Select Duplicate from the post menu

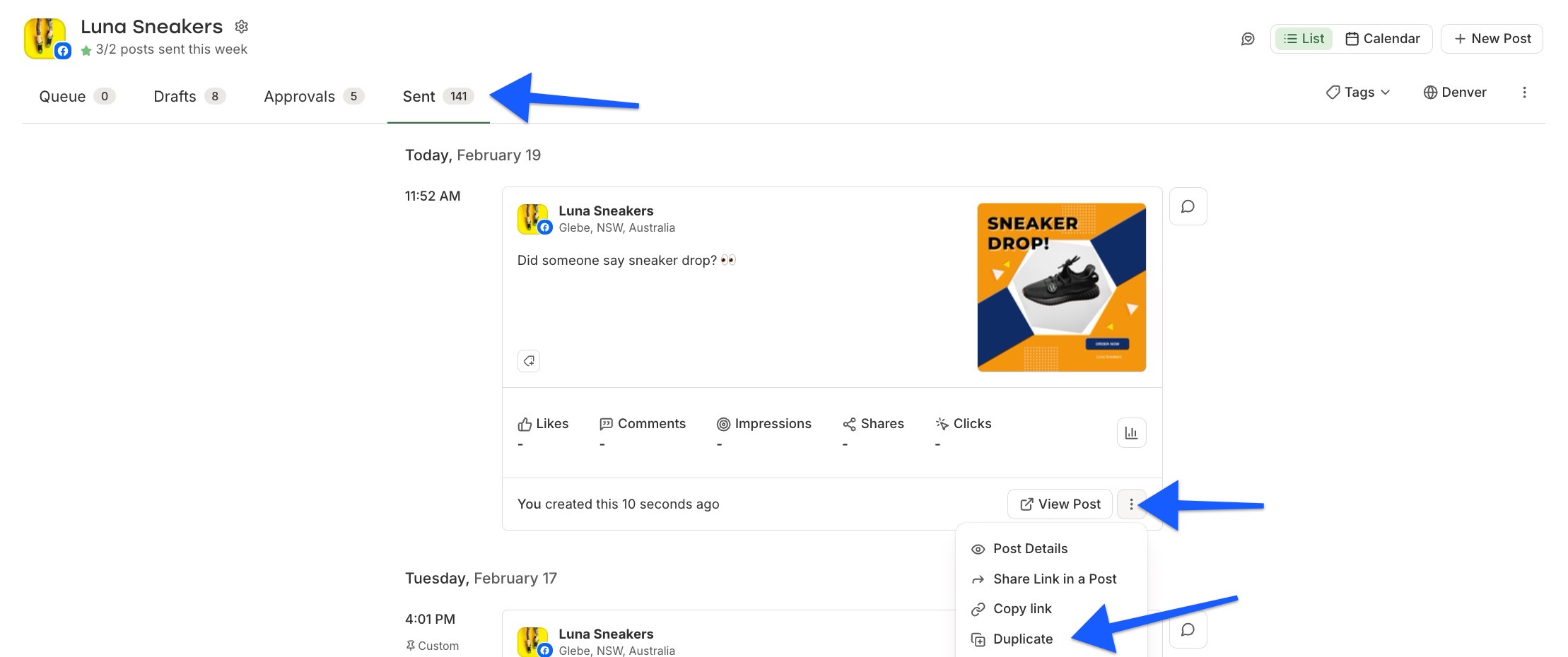[1051, 639]
